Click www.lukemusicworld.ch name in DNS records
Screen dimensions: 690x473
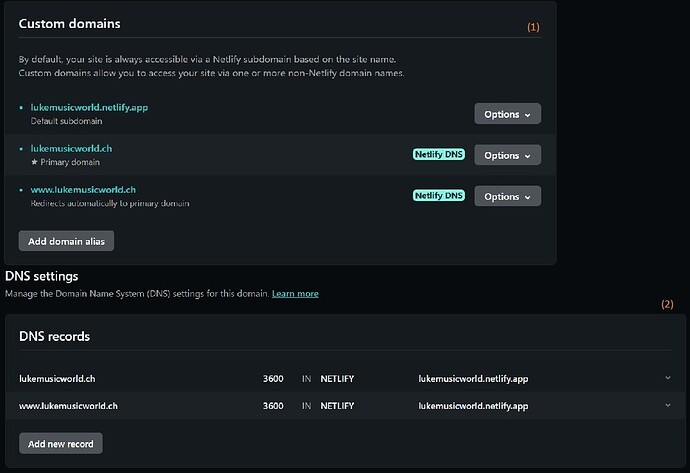[x=68, y=406]
